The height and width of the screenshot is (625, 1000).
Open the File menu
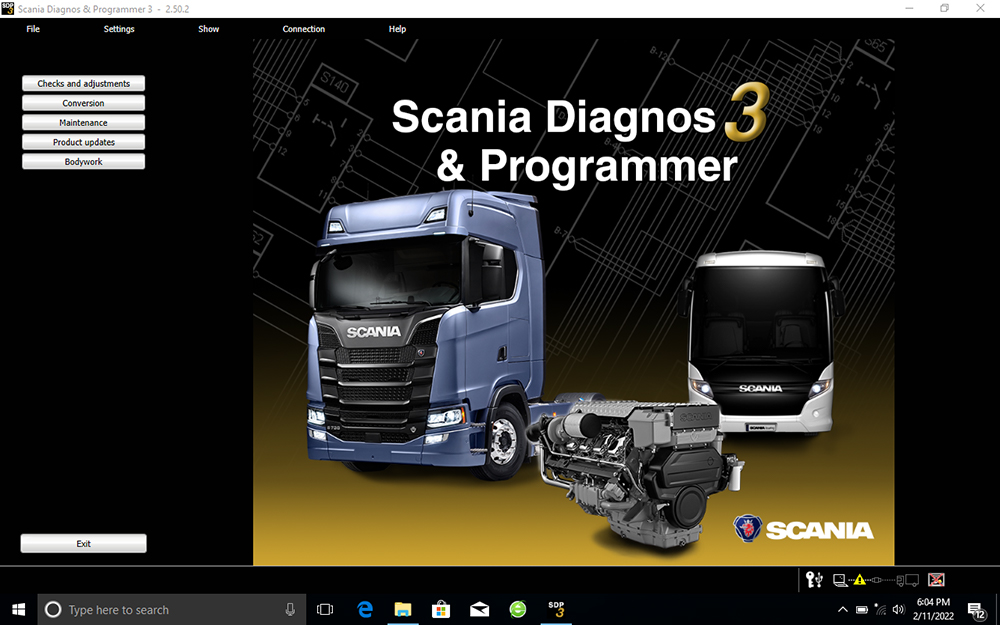(33, 29)
